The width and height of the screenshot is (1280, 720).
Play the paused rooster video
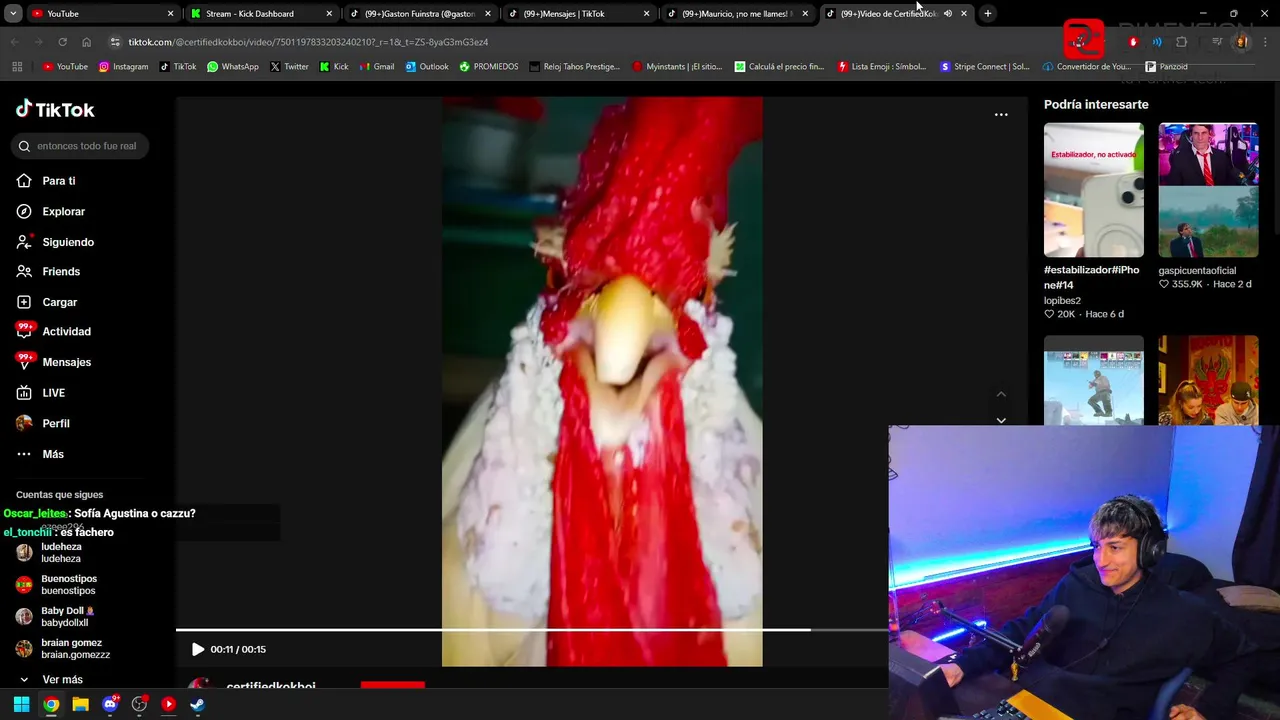coord(197,649)
